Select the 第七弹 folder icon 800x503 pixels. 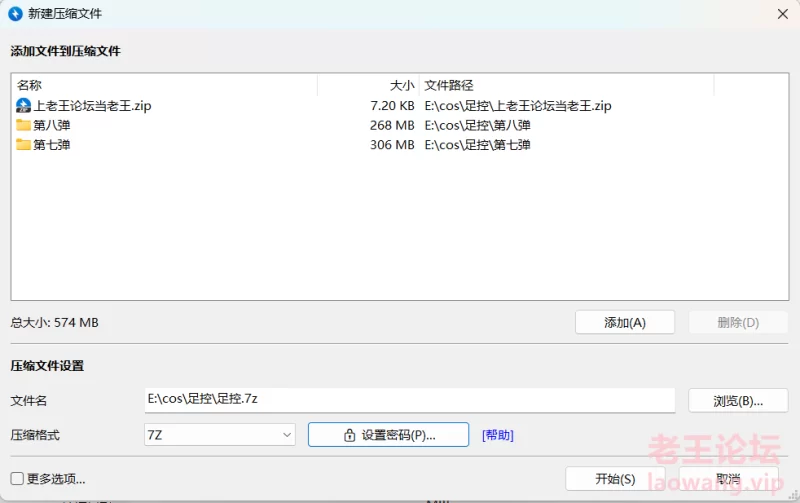point(24,145)
